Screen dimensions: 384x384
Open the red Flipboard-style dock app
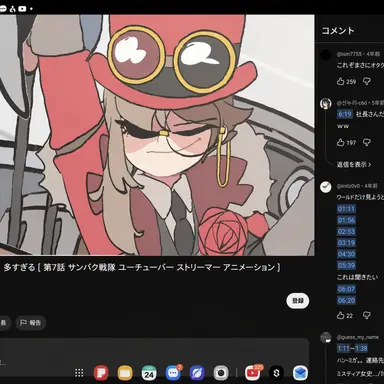[x=101, y=373]
